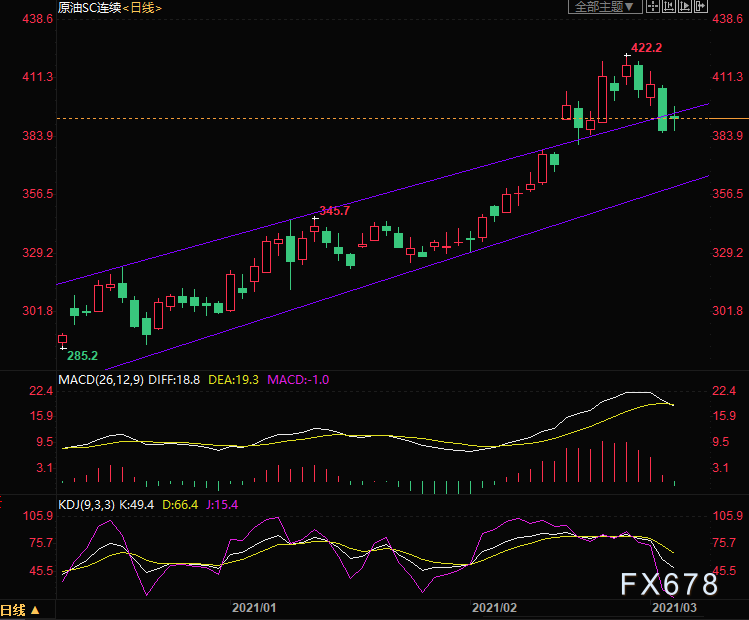Click the 原油SC连续 contract title
Viewport: 749px width, 620px height.
click(x=89, y=8)
